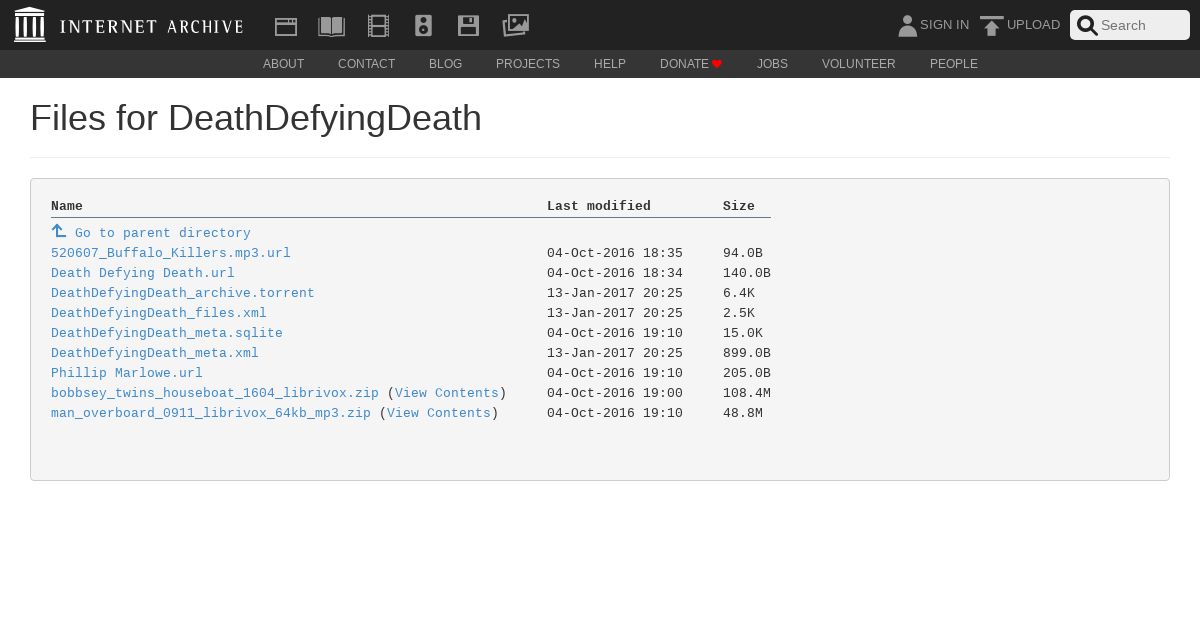Viewport: 1200px width, 630px height.
Task: Open the Audio speaker icon
Action: 423,26
